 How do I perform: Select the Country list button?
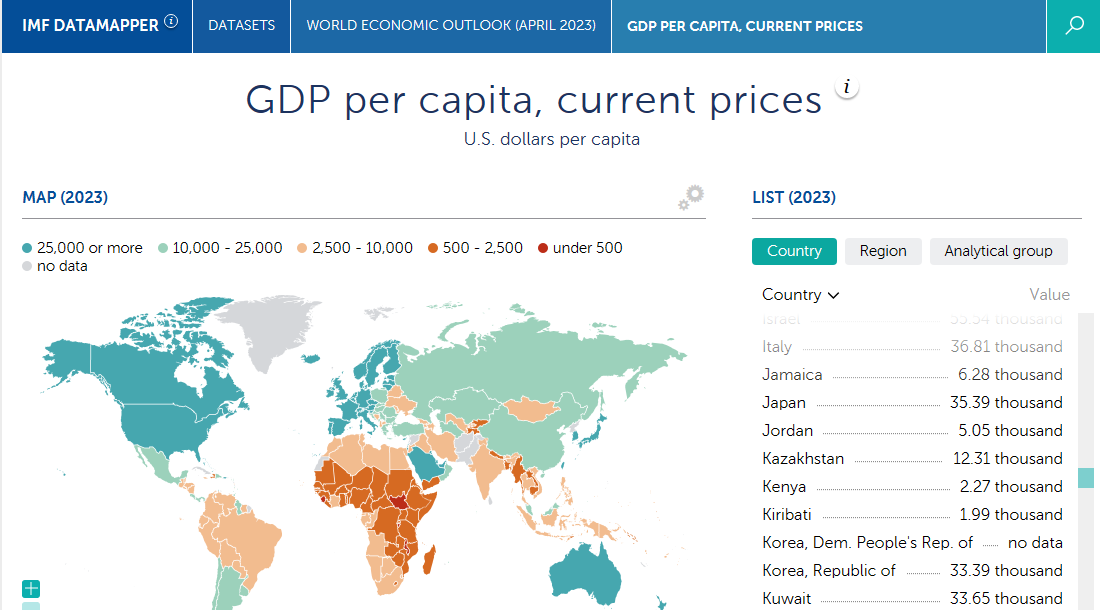pyautogui.click(x=794, y=251)
